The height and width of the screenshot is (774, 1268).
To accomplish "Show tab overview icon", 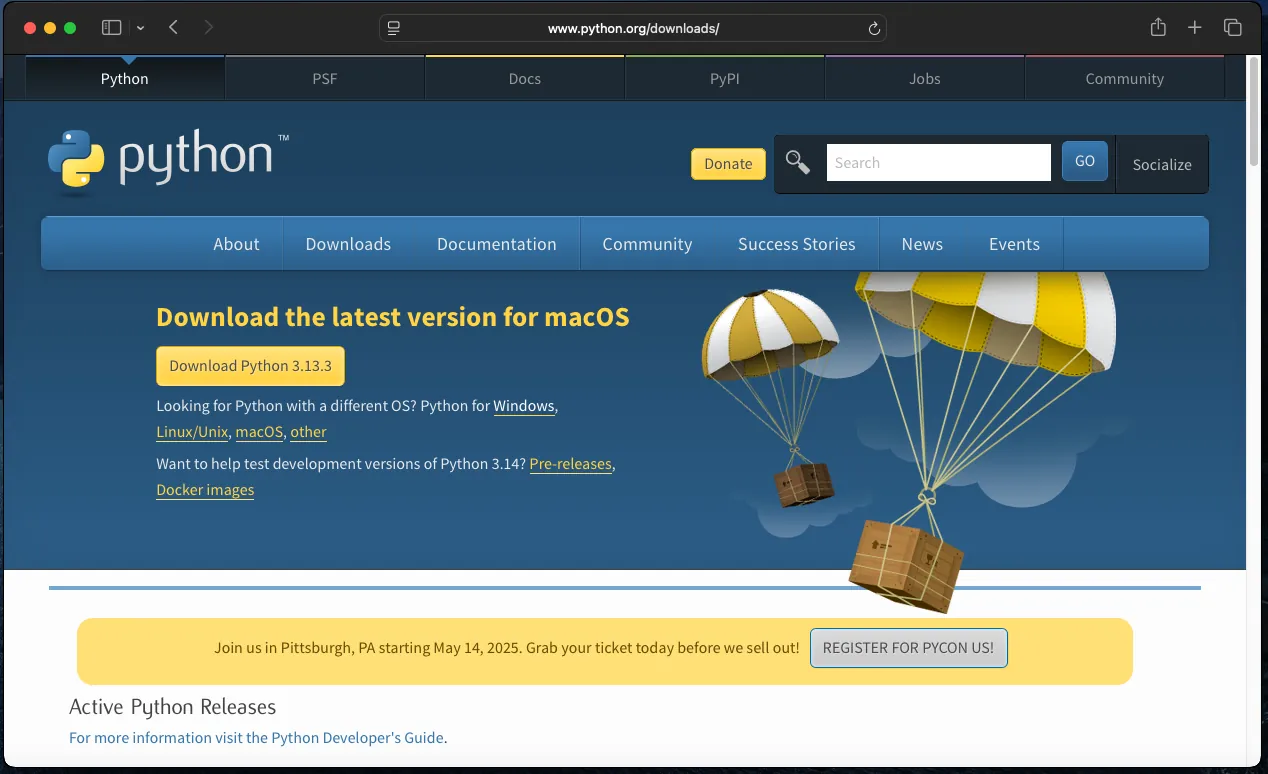I will click(1232, 28).
